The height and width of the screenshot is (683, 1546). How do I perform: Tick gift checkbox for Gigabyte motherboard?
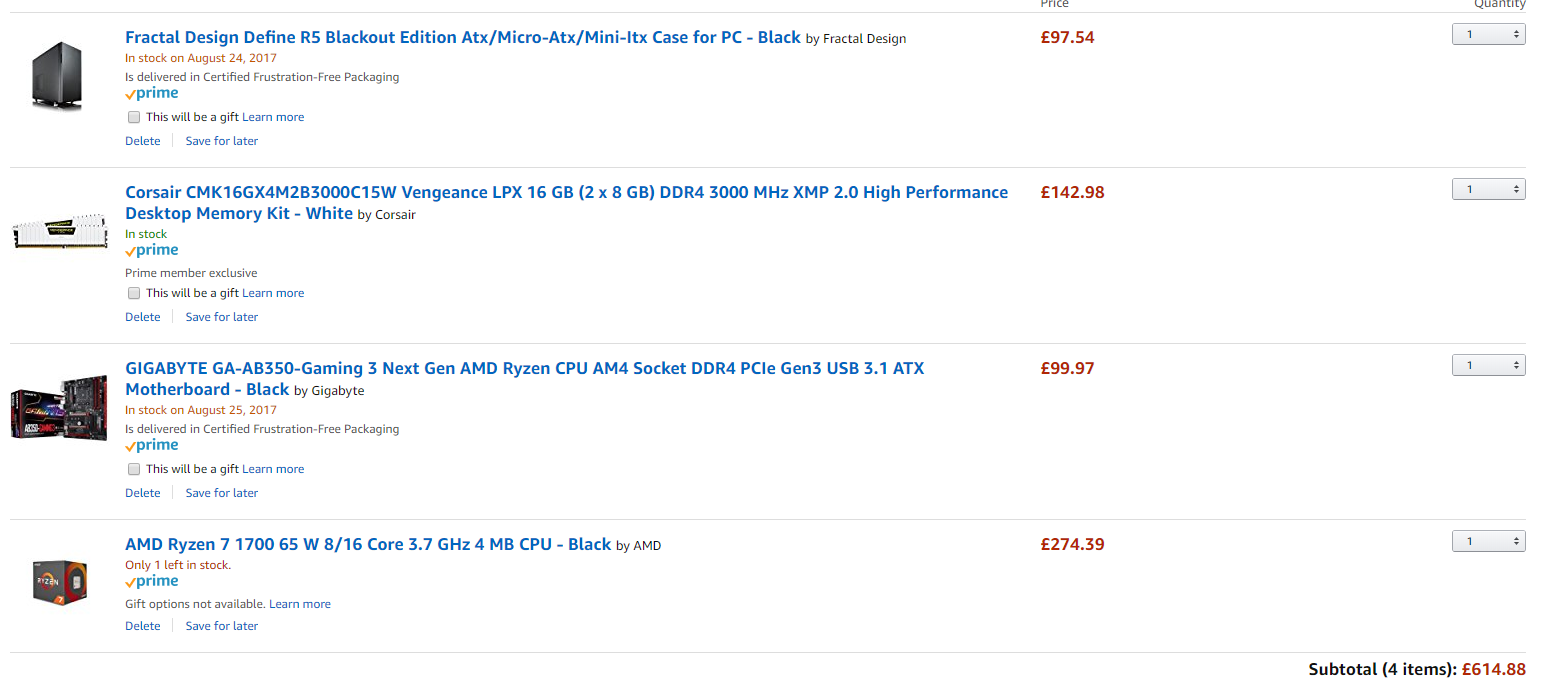click(x=134, y=469)
